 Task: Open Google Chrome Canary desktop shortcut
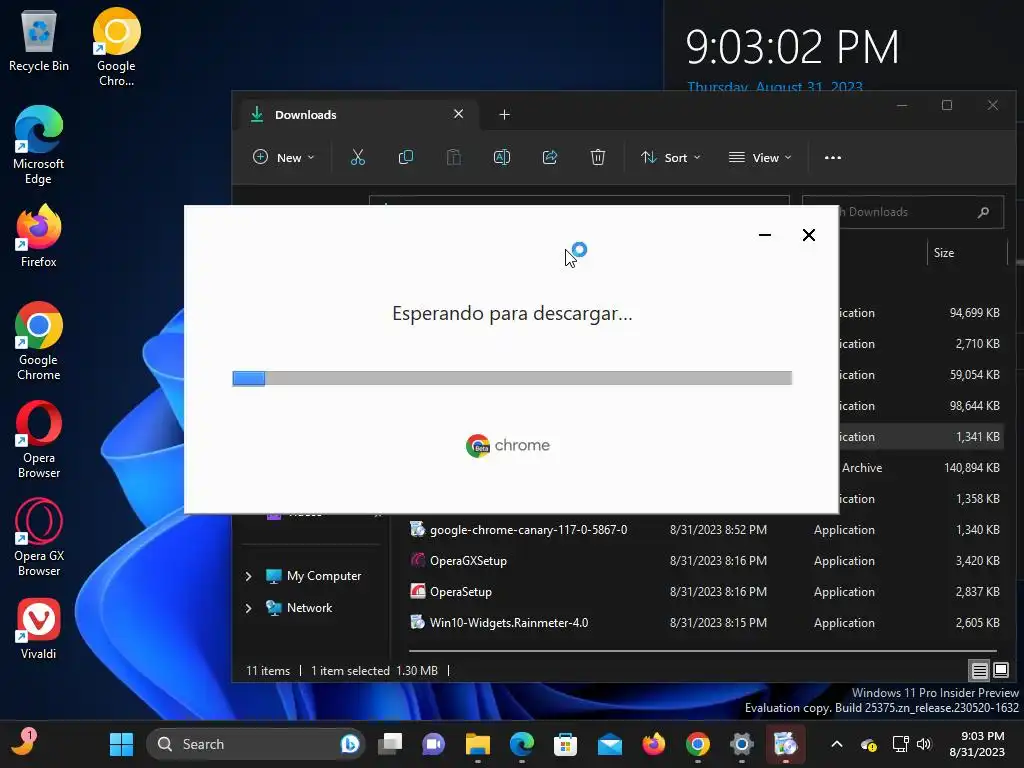tap(116, 47)
